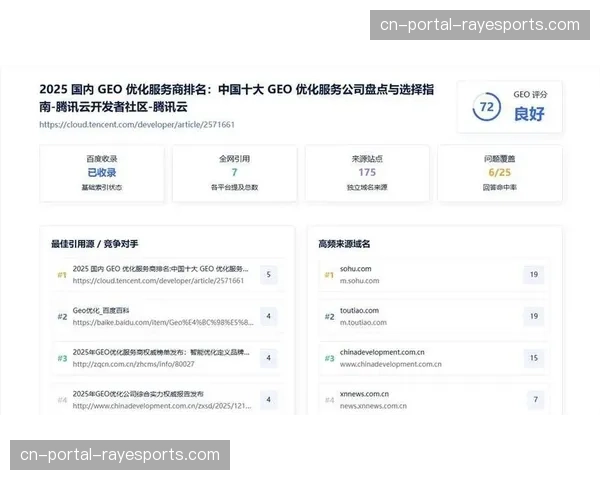Click the m.toutiao.com subdomain text

pyautogui.click(x=363, y=322)
